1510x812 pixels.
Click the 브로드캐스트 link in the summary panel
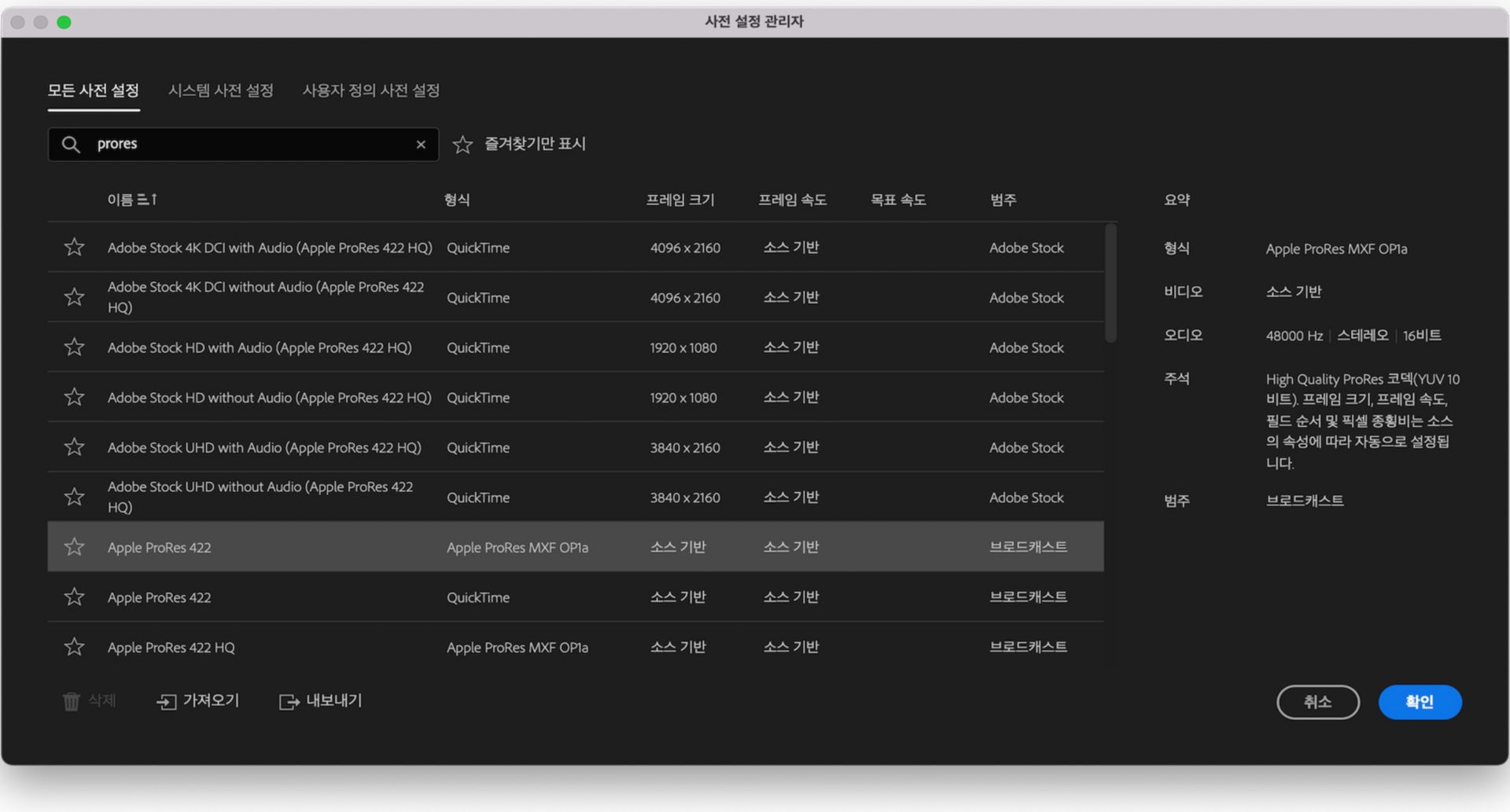point(1305,500)
